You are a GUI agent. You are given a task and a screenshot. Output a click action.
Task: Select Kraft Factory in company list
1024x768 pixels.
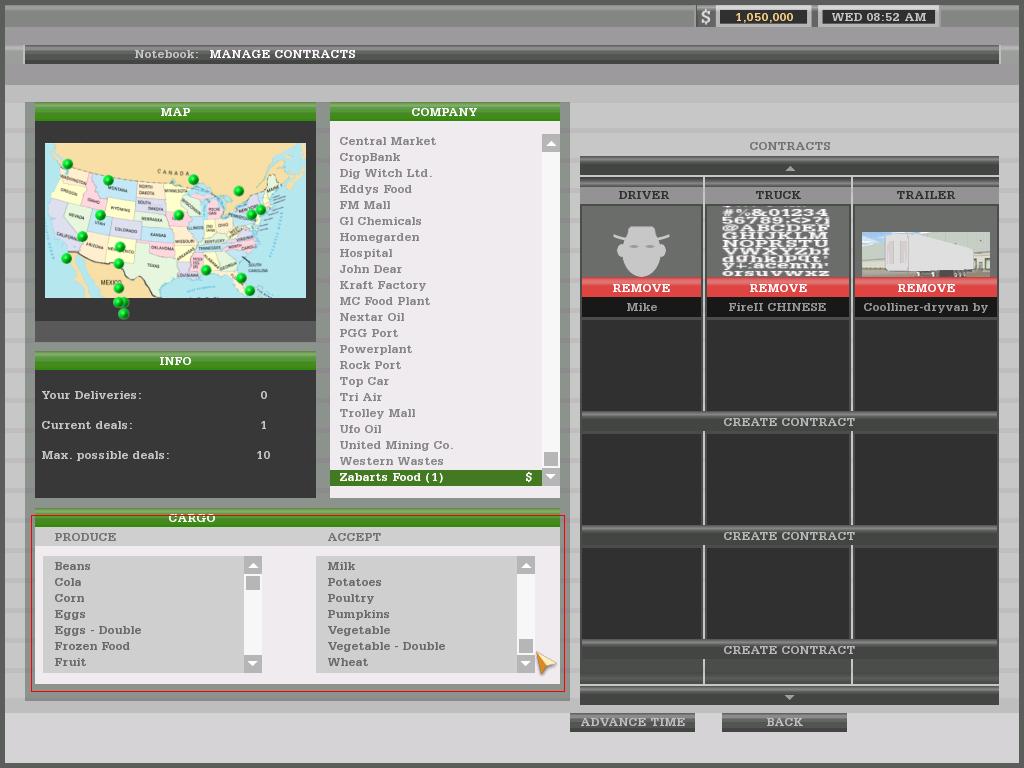(x=382, y=285)
